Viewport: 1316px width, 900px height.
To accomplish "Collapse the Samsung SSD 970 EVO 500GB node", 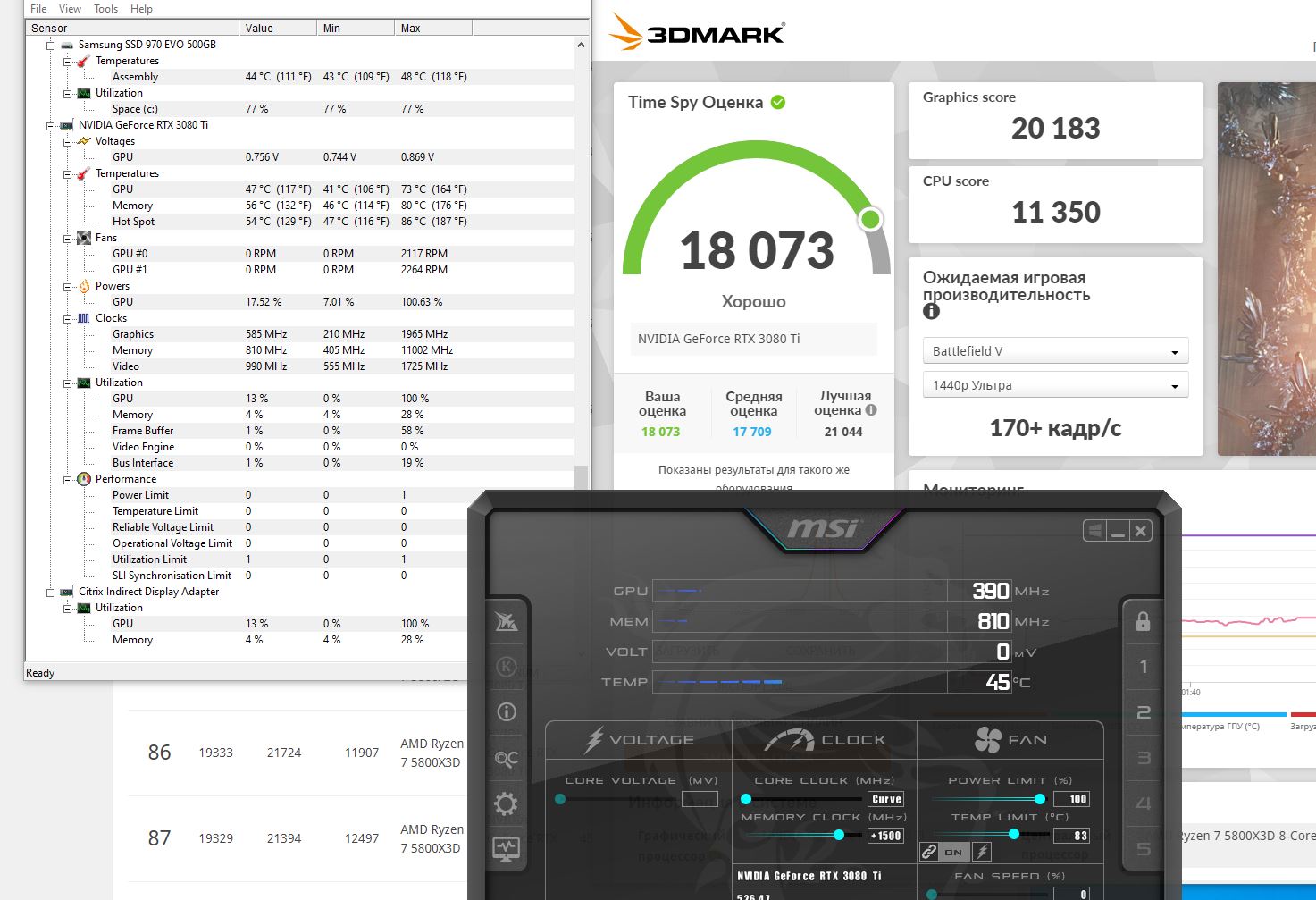I will (51, 45).
